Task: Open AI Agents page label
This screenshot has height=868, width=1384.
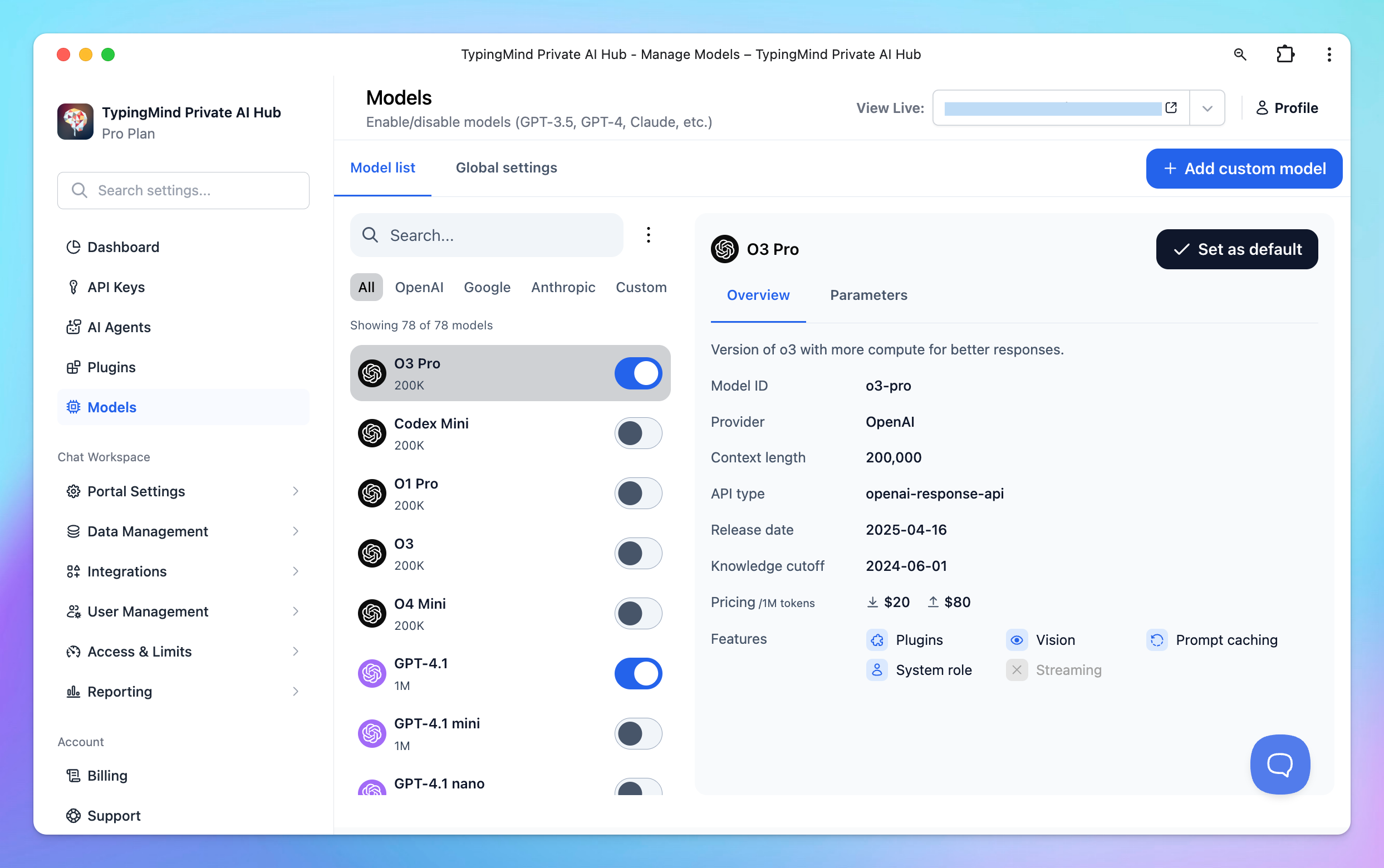Action: pos(119,327)
